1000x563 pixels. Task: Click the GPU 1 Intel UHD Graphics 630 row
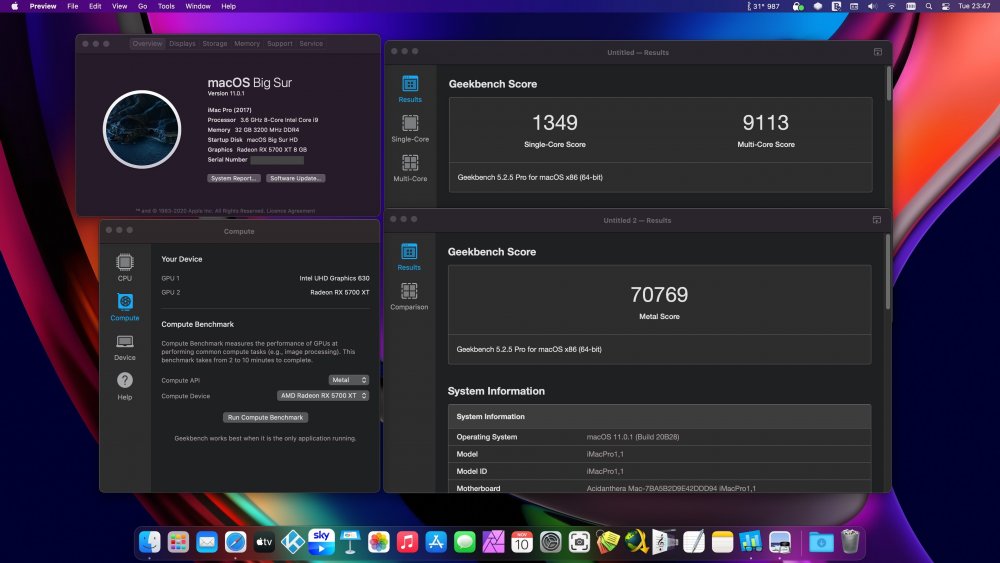(265, 278)
